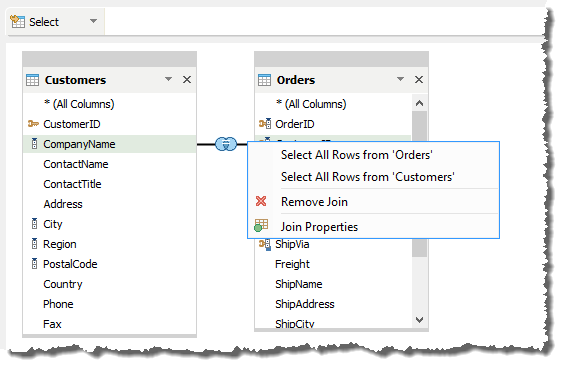Click the Orders table grid icon

[264, 80]
